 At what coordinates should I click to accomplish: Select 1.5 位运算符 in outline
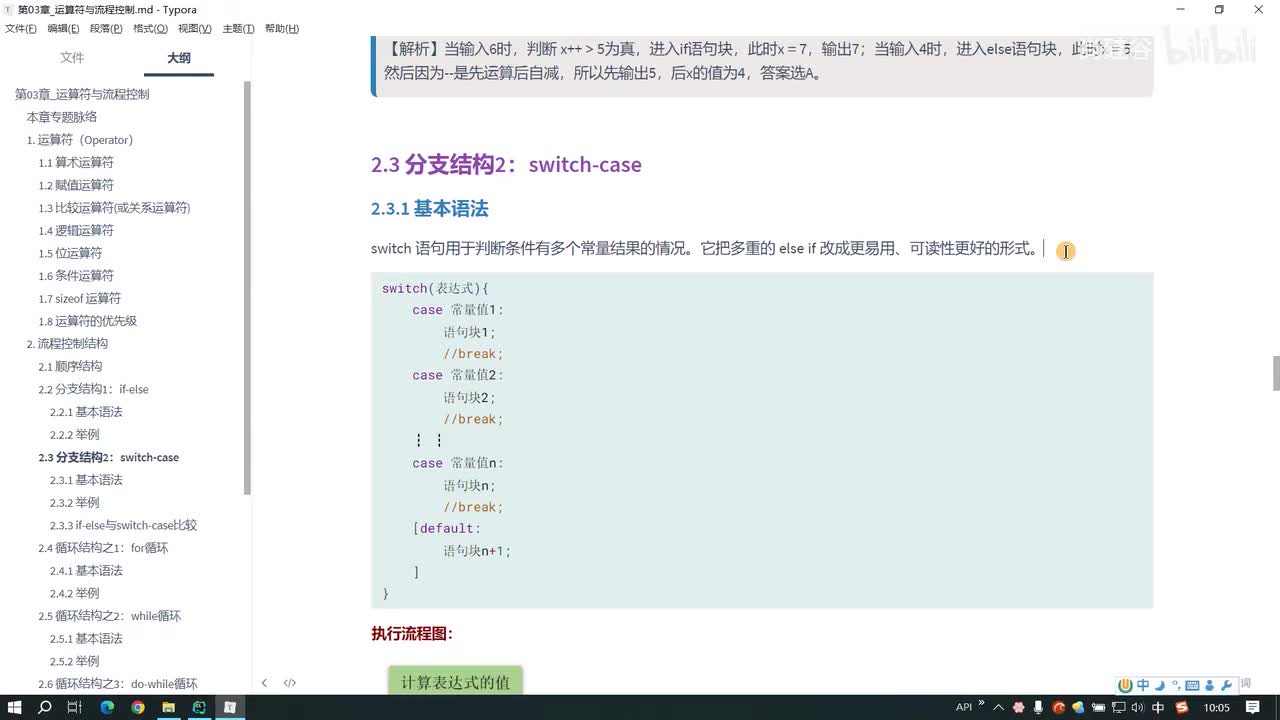tap(70, 253)
